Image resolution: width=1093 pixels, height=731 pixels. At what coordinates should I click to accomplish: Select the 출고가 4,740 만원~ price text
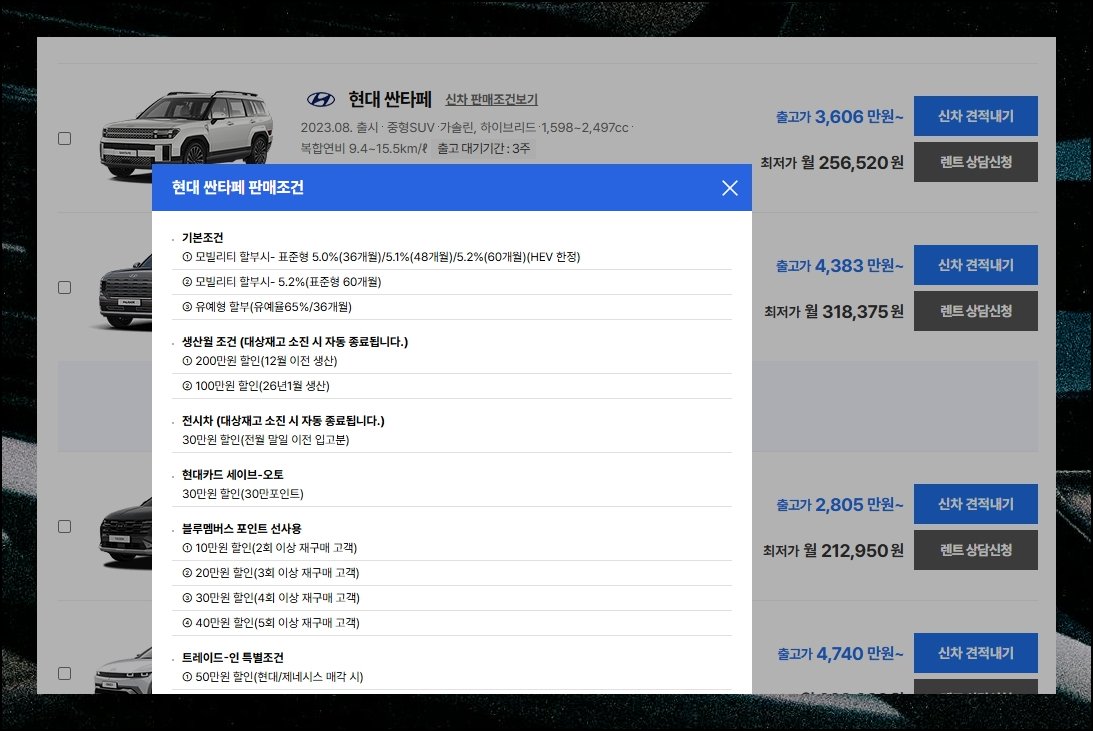[839, 654]
